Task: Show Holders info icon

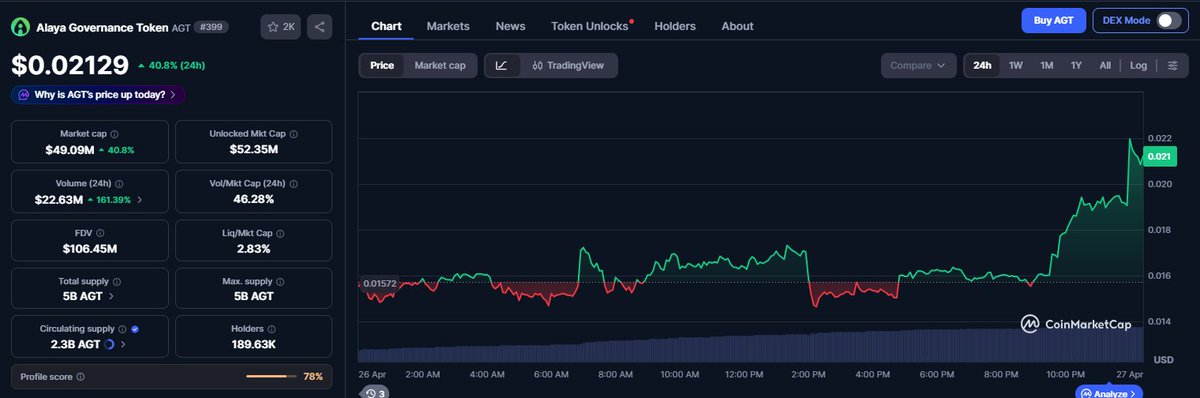Action: (x=271, y=328)
